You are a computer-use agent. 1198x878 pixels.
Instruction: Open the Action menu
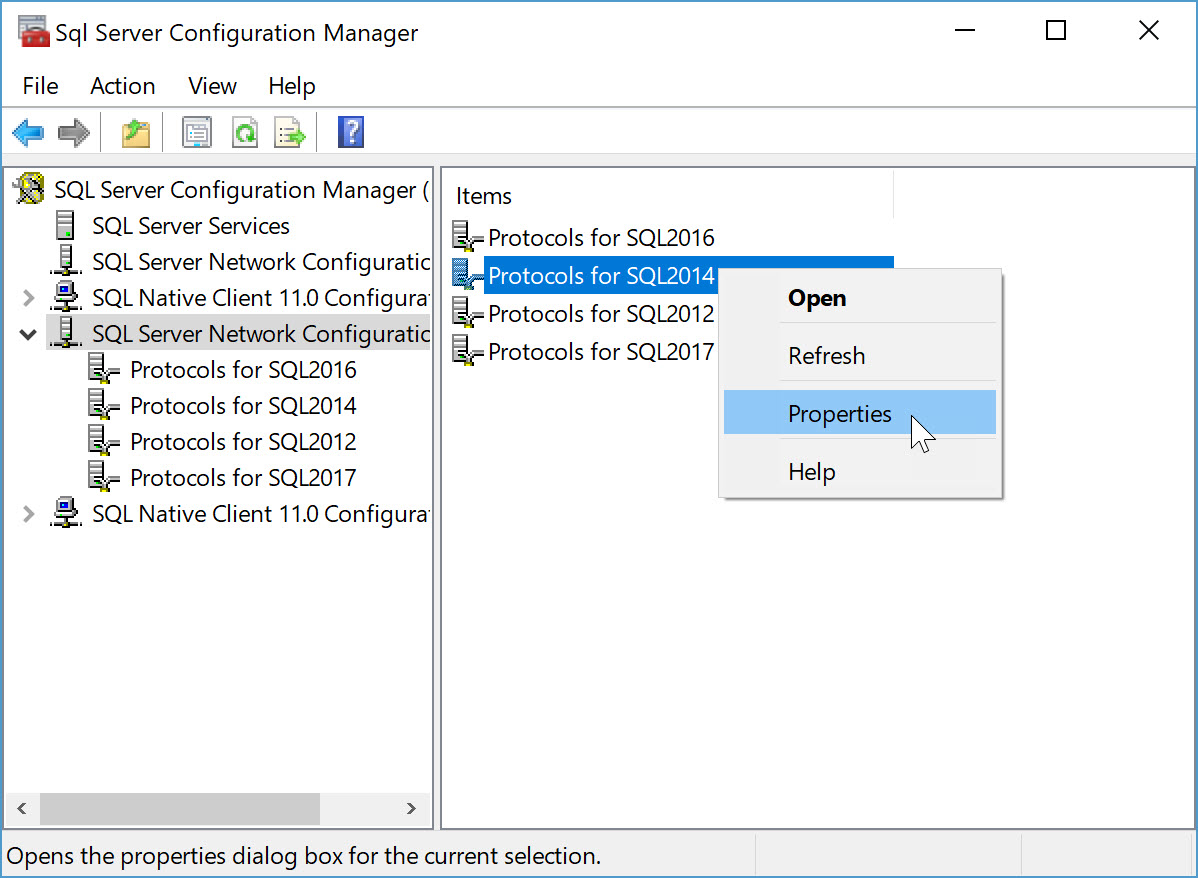122,86
